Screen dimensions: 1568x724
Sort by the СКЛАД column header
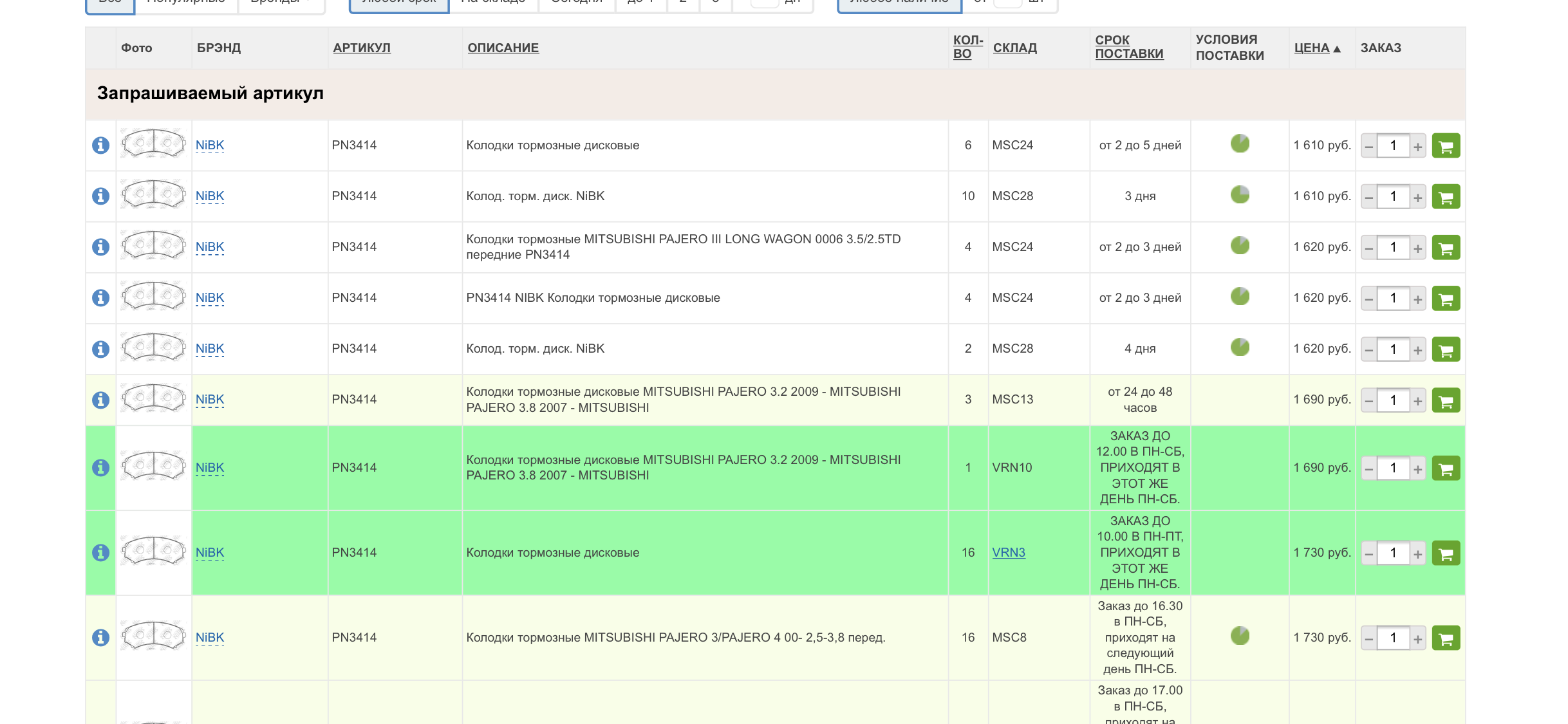coord(1014,48)
